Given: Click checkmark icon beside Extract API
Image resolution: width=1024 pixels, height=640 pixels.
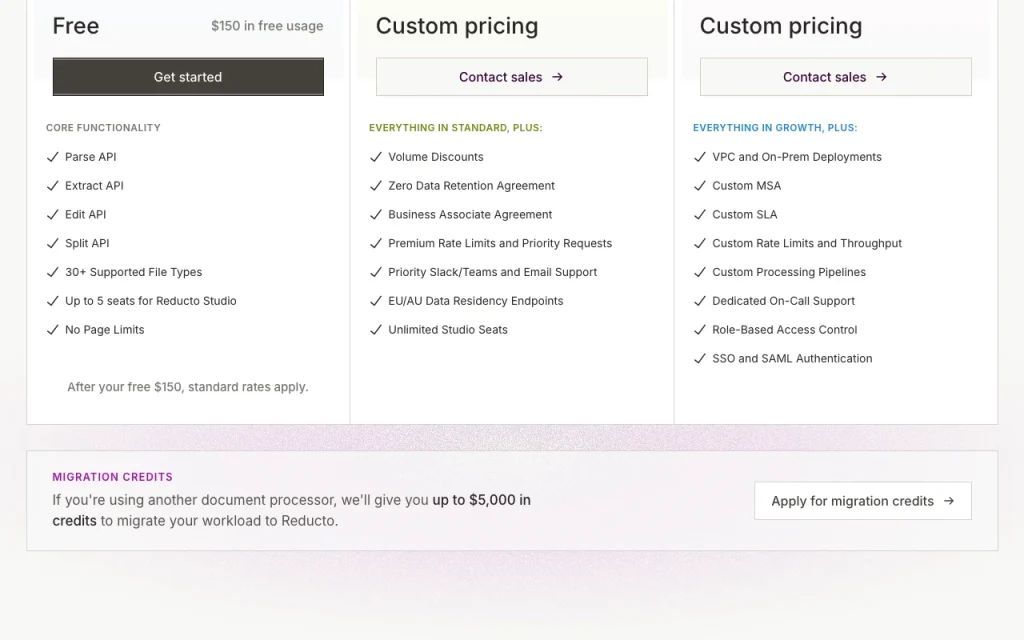Looking at the screenshot, I should point(53,185).
